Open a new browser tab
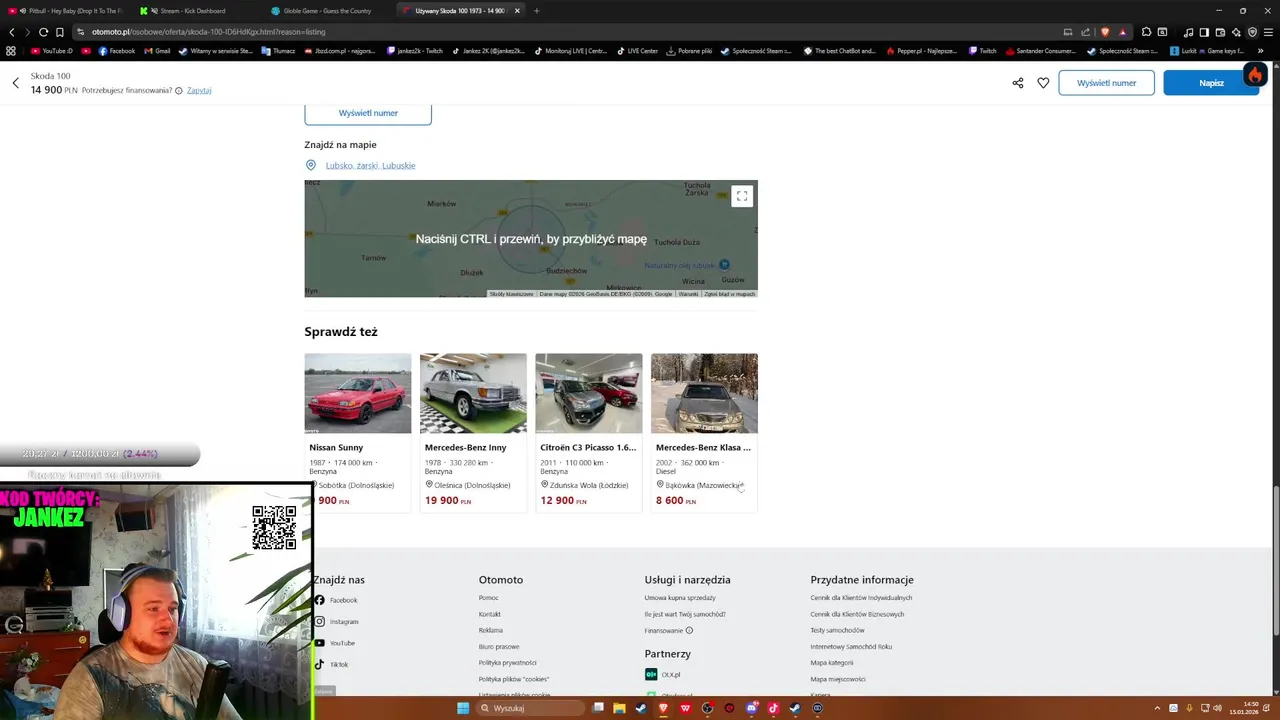Image resolution: width=1280 pixels, height=720 pixels. point(537,10)
